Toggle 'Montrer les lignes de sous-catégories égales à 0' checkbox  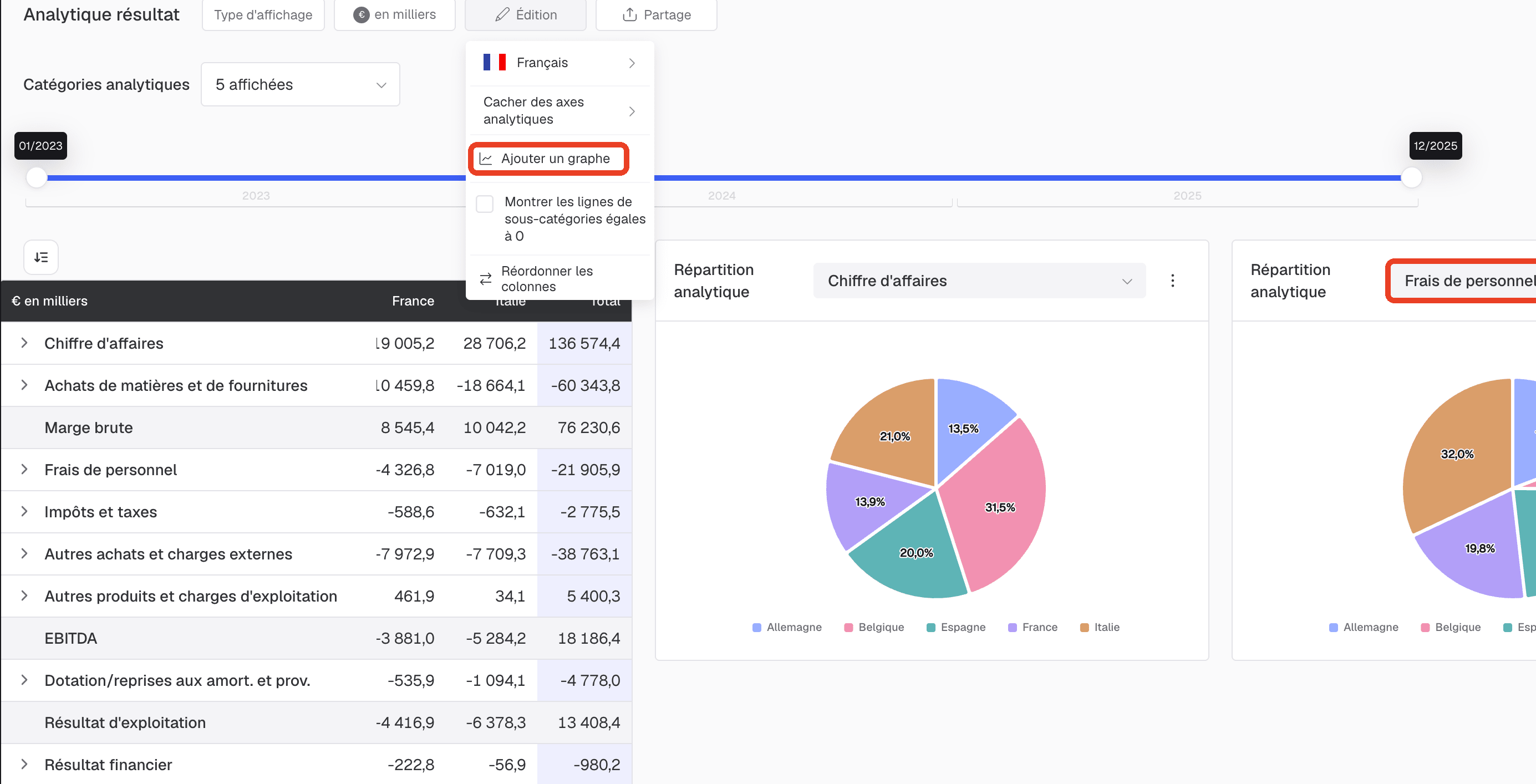(485, 204)
